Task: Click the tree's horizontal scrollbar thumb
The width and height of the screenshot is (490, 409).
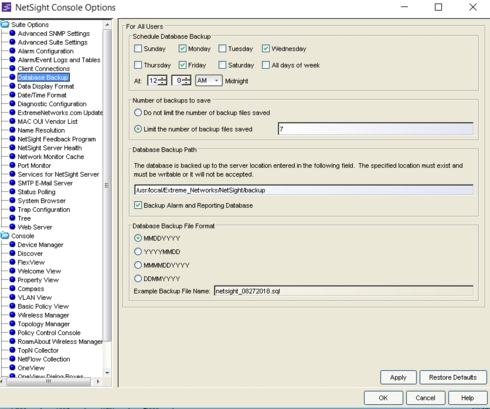Action: click(49, 381)
